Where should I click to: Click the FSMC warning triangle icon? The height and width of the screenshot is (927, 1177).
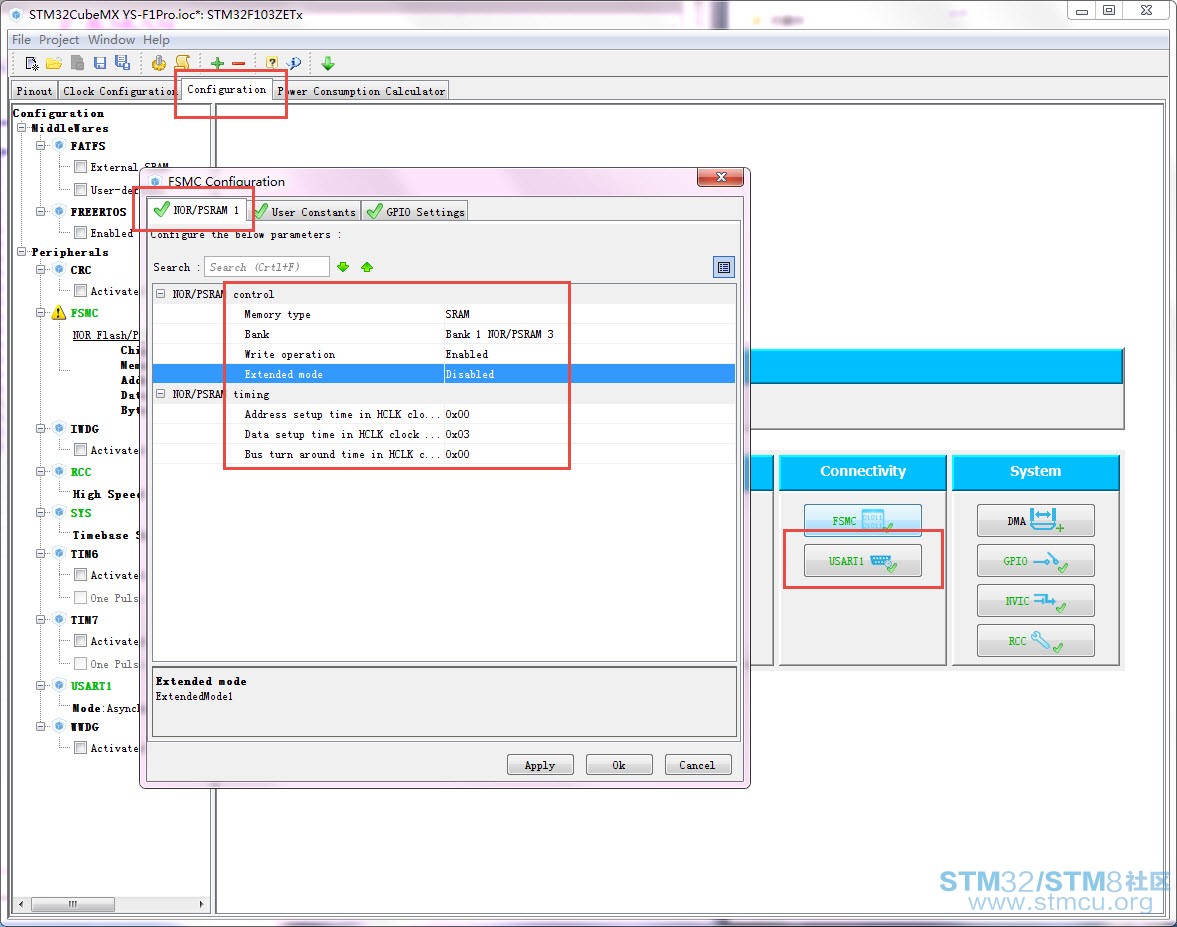pyautogui.click(x=59, y=313)
